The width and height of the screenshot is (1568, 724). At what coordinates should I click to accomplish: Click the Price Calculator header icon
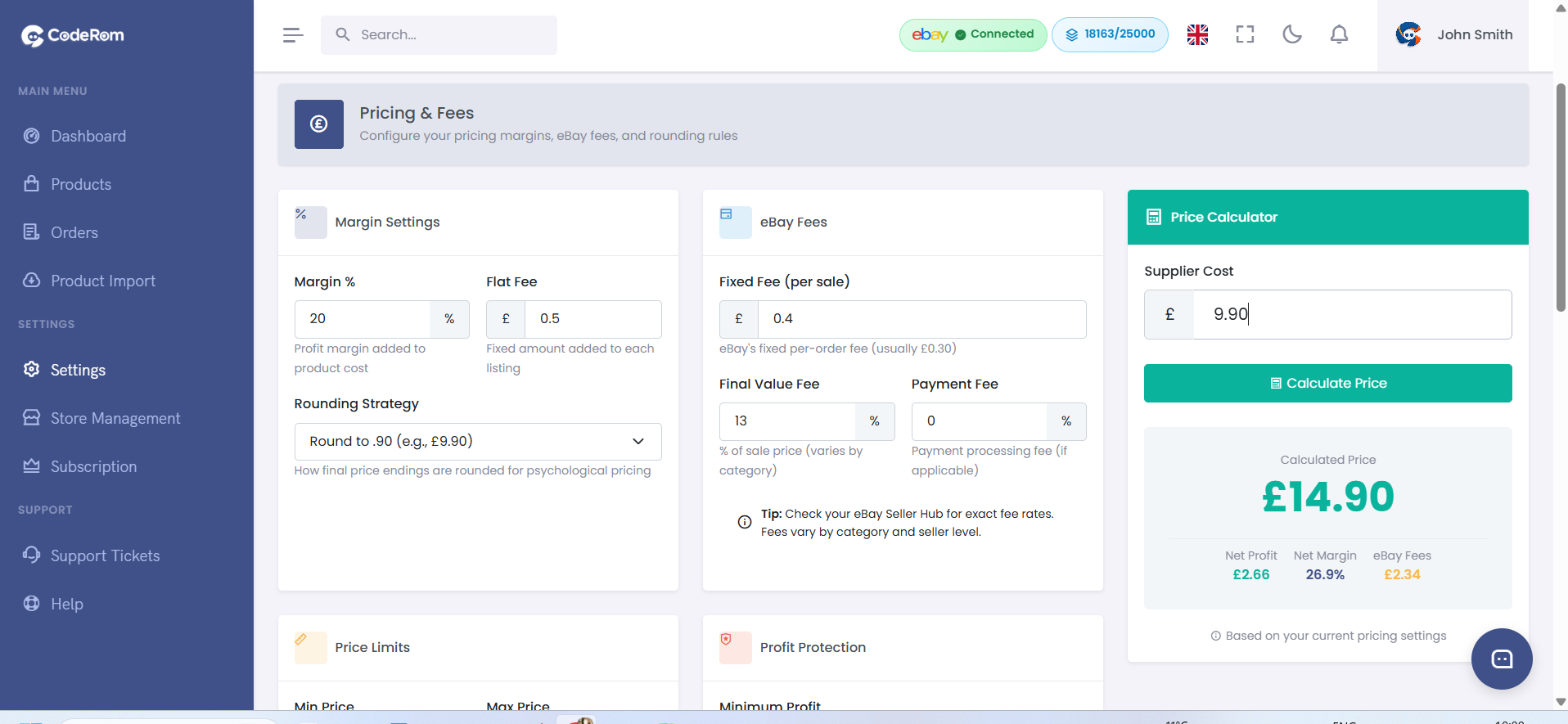pos(1154,217)
